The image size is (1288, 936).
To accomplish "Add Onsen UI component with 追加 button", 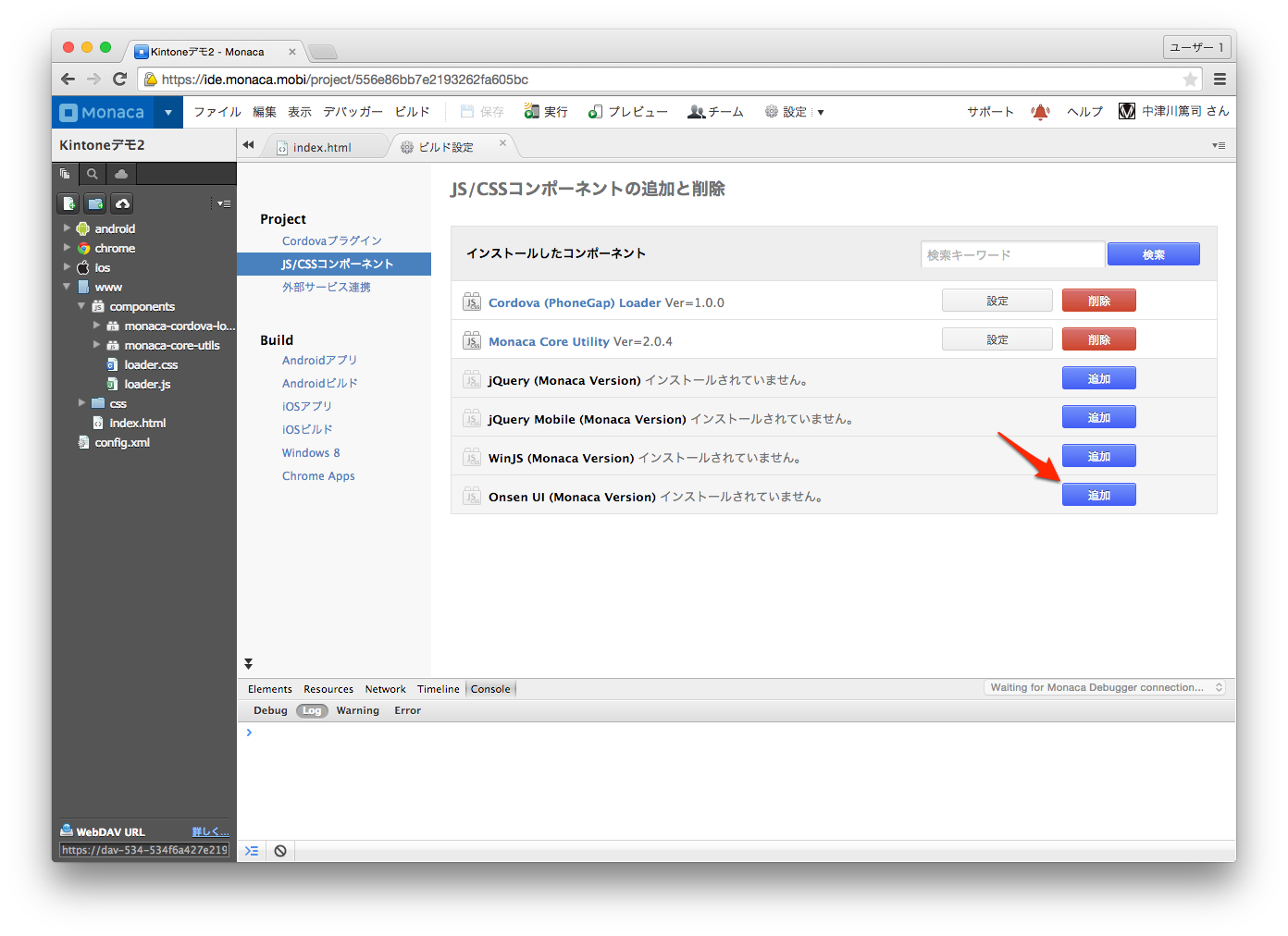I will 1098,496.
